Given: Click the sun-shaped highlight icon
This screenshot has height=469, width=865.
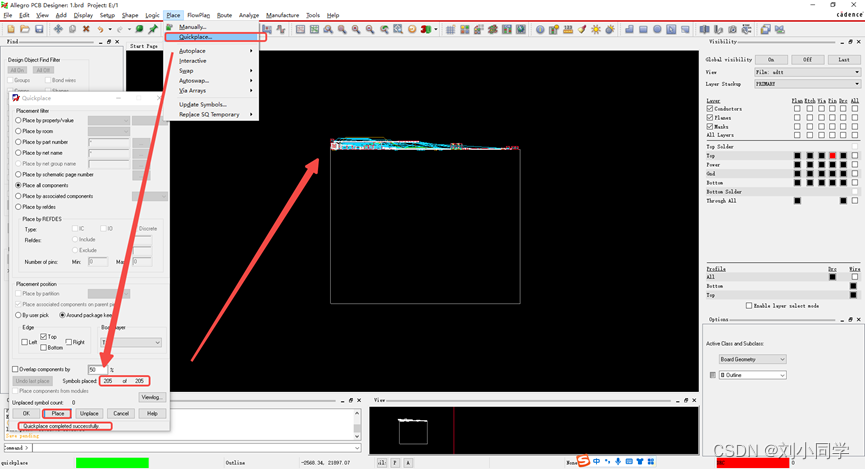Looking at the screenshot, I should click(x=596, y=30).
